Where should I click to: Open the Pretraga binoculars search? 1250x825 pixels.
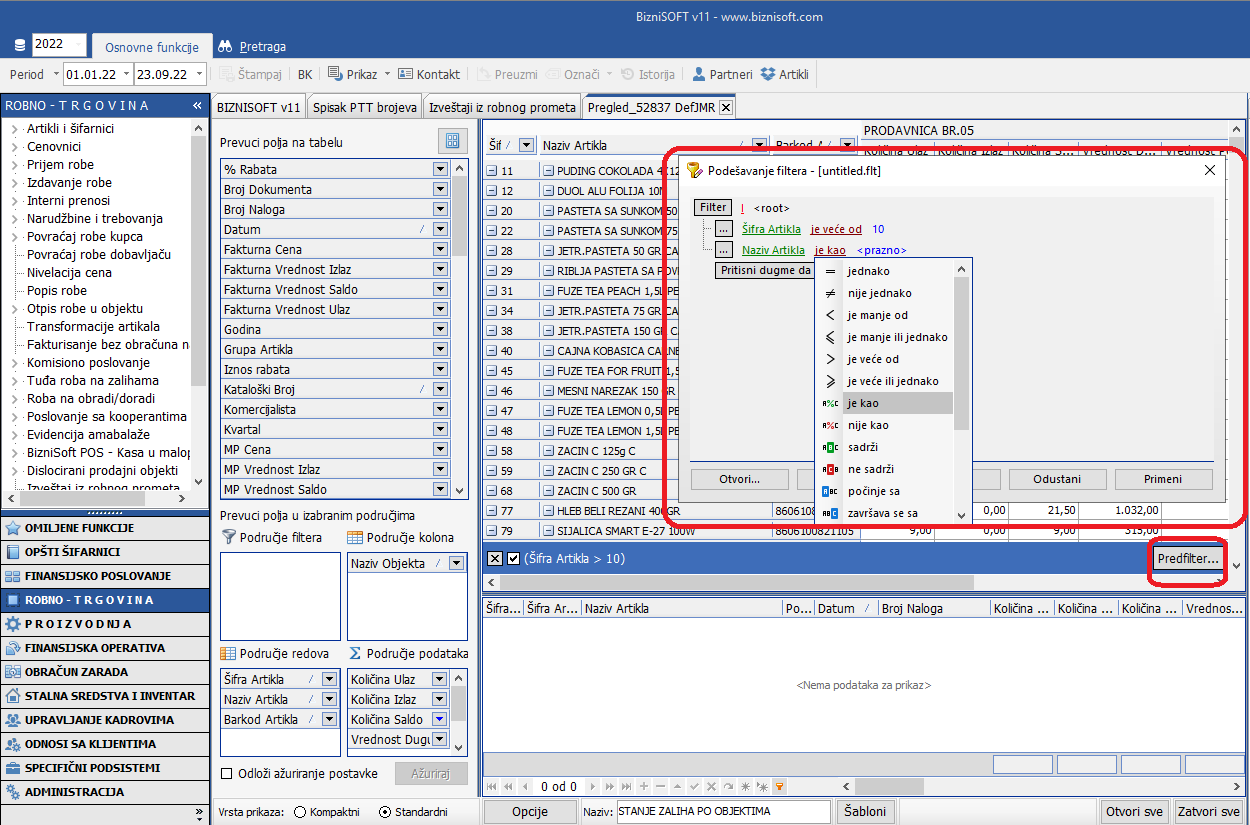coord(225,46)
